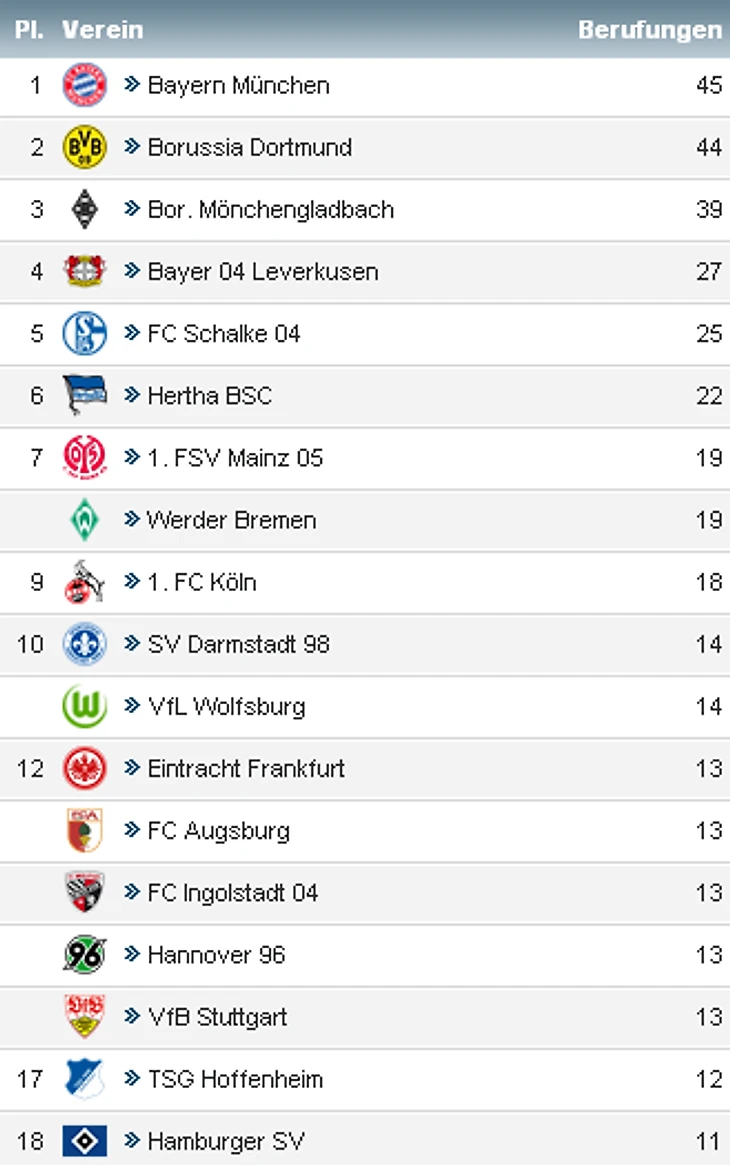
Task: Click the TSG Hoffenheim team name
Action: pos(235,1079)
